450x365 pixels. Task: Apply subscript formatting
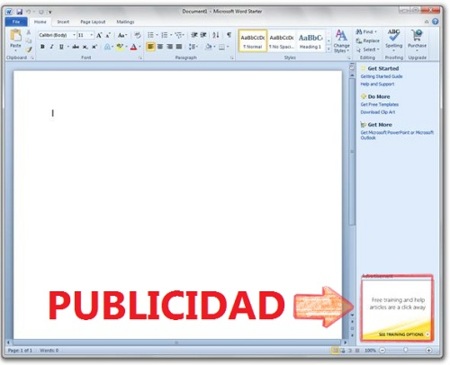click(85, 47)
